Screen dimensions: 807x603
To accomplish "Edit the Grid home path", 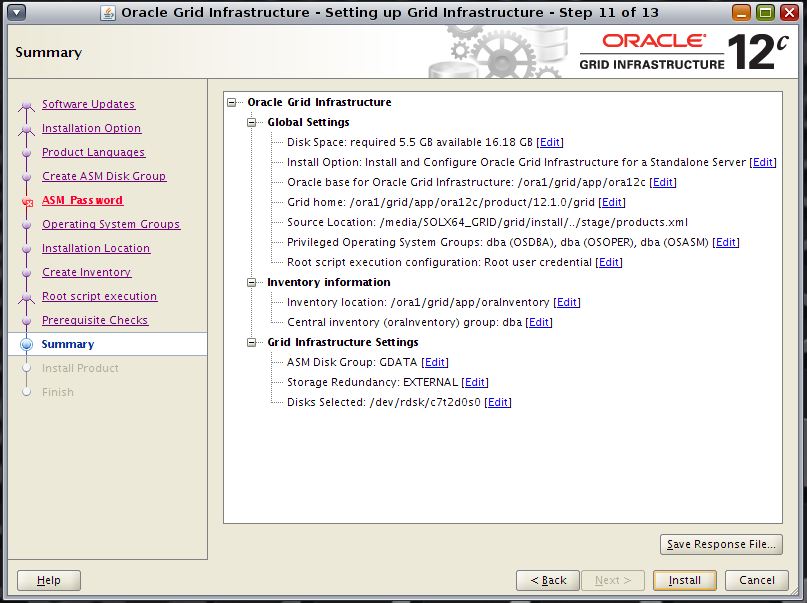I will coord(612,203).
